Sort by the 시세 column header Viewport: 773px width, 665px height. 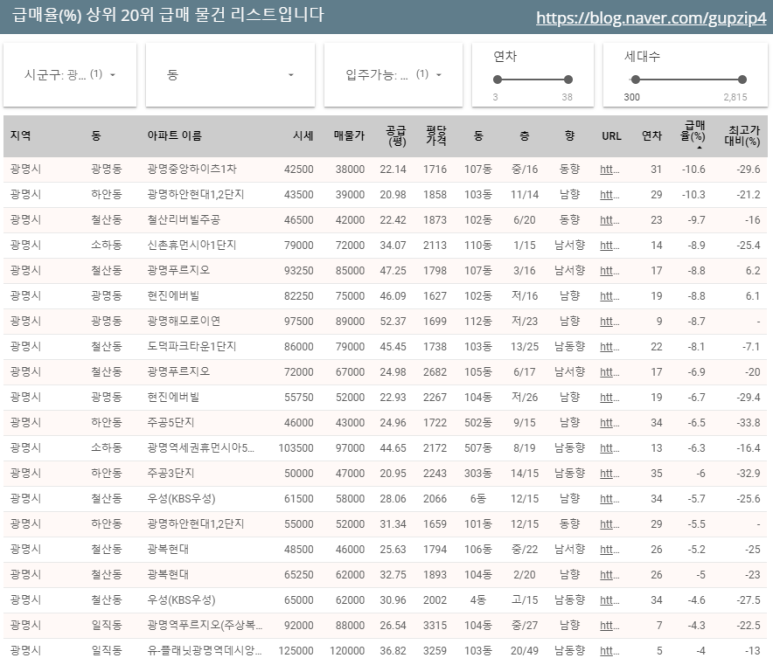pyautogui.click(x=303, y=136)
